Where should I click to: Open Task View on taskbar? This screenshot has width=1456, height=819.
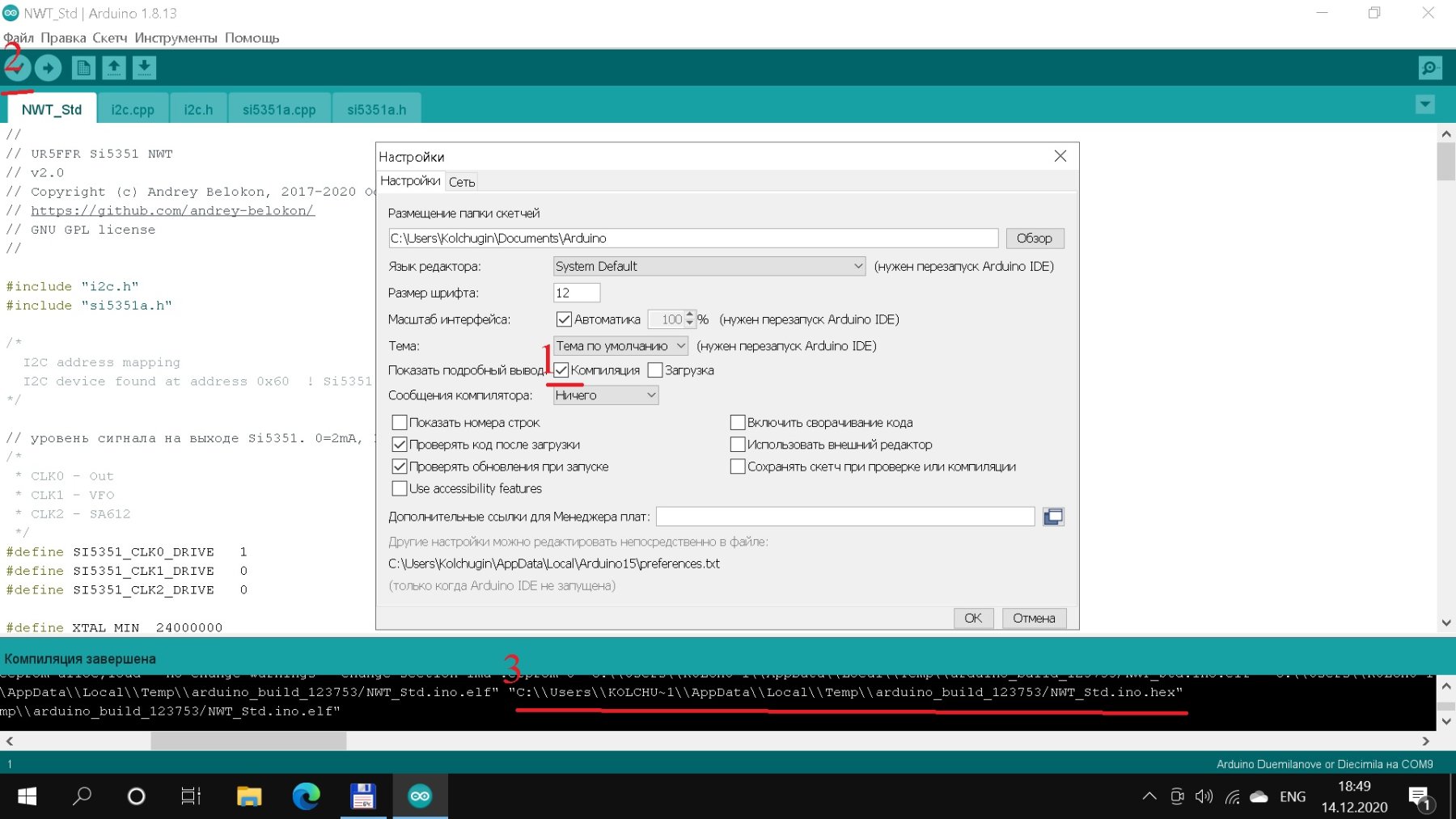(x=191, y=796)
